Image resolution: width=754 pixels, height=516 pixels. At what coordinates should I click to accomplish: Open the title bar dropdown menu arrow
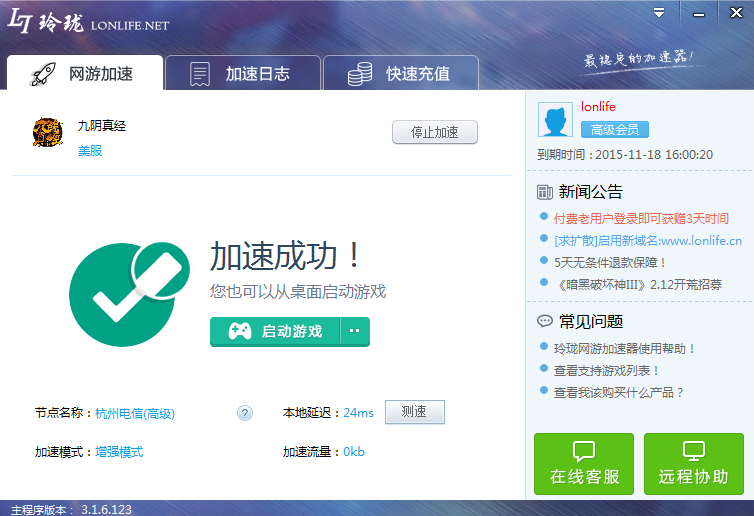coord(659,13)
